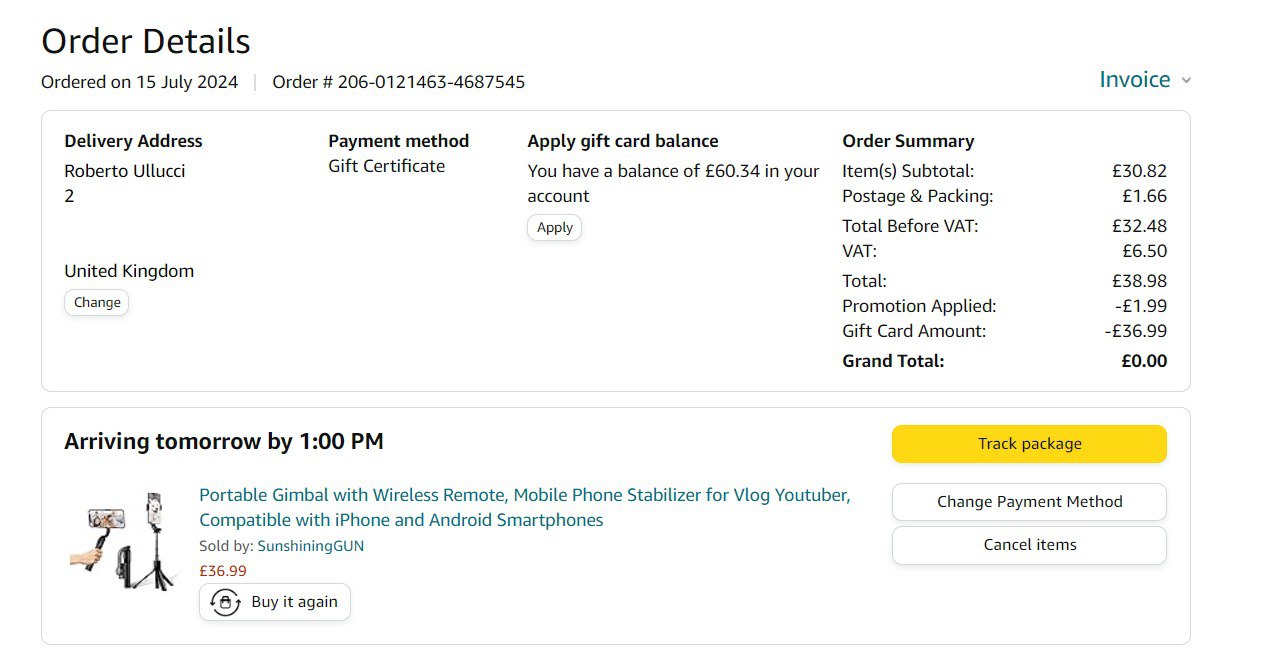The width and height of the screenshot is (1271, 661).
Task: Change the delivery address
Action: click(x=97, y=302)
